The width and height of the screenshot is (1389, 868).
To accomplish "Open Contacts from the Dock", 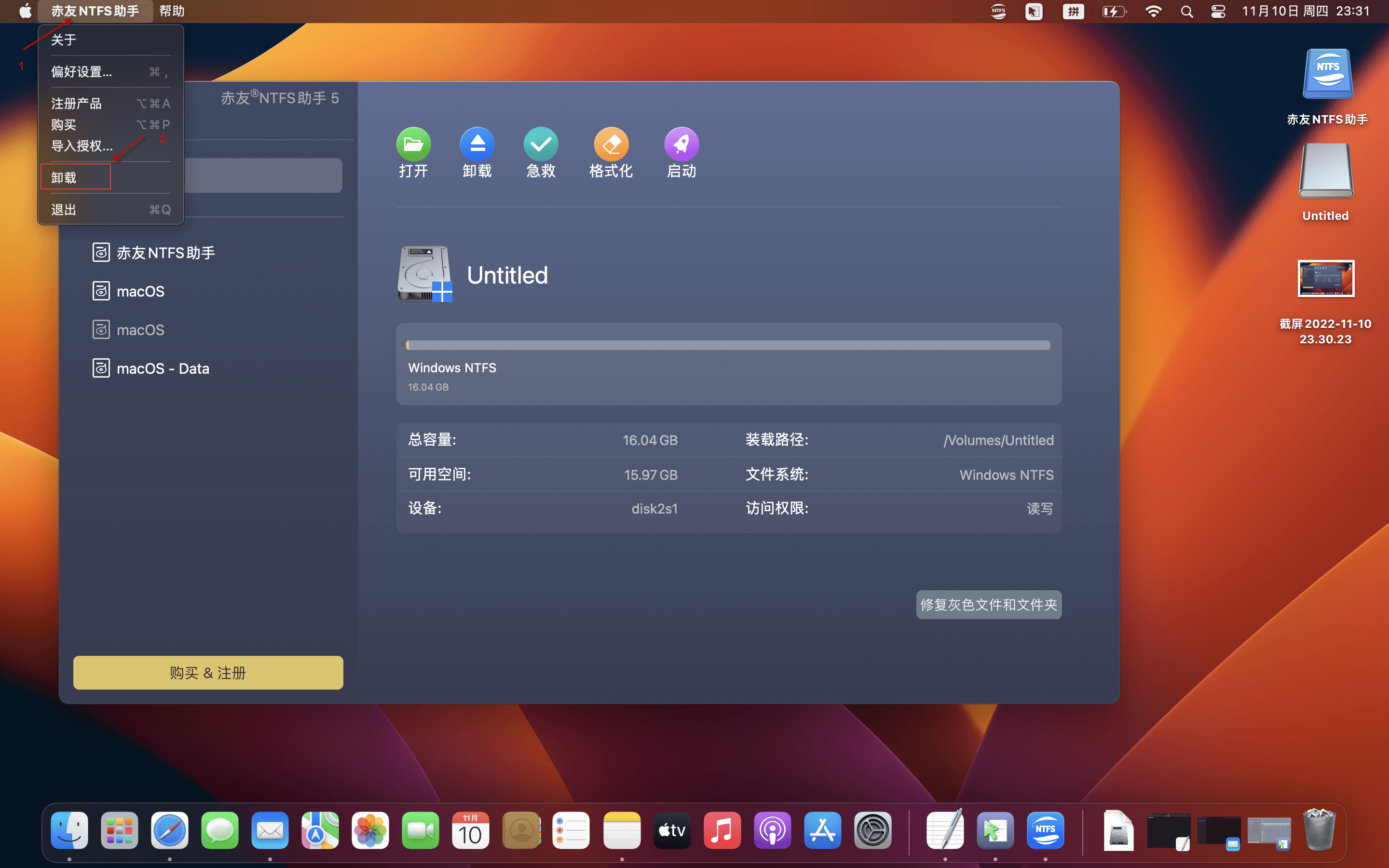I will click(x=521, y=830).
